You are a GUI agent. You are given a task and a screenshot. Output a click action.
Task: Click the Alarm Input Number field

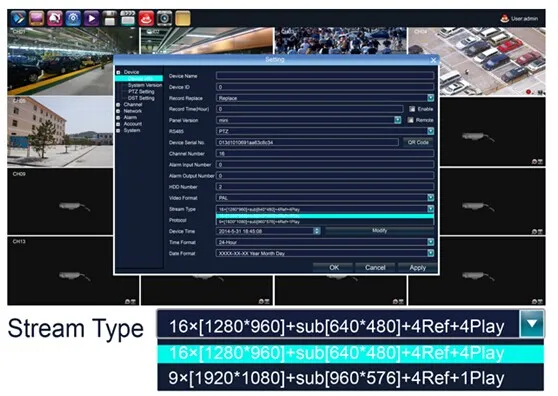325,164
